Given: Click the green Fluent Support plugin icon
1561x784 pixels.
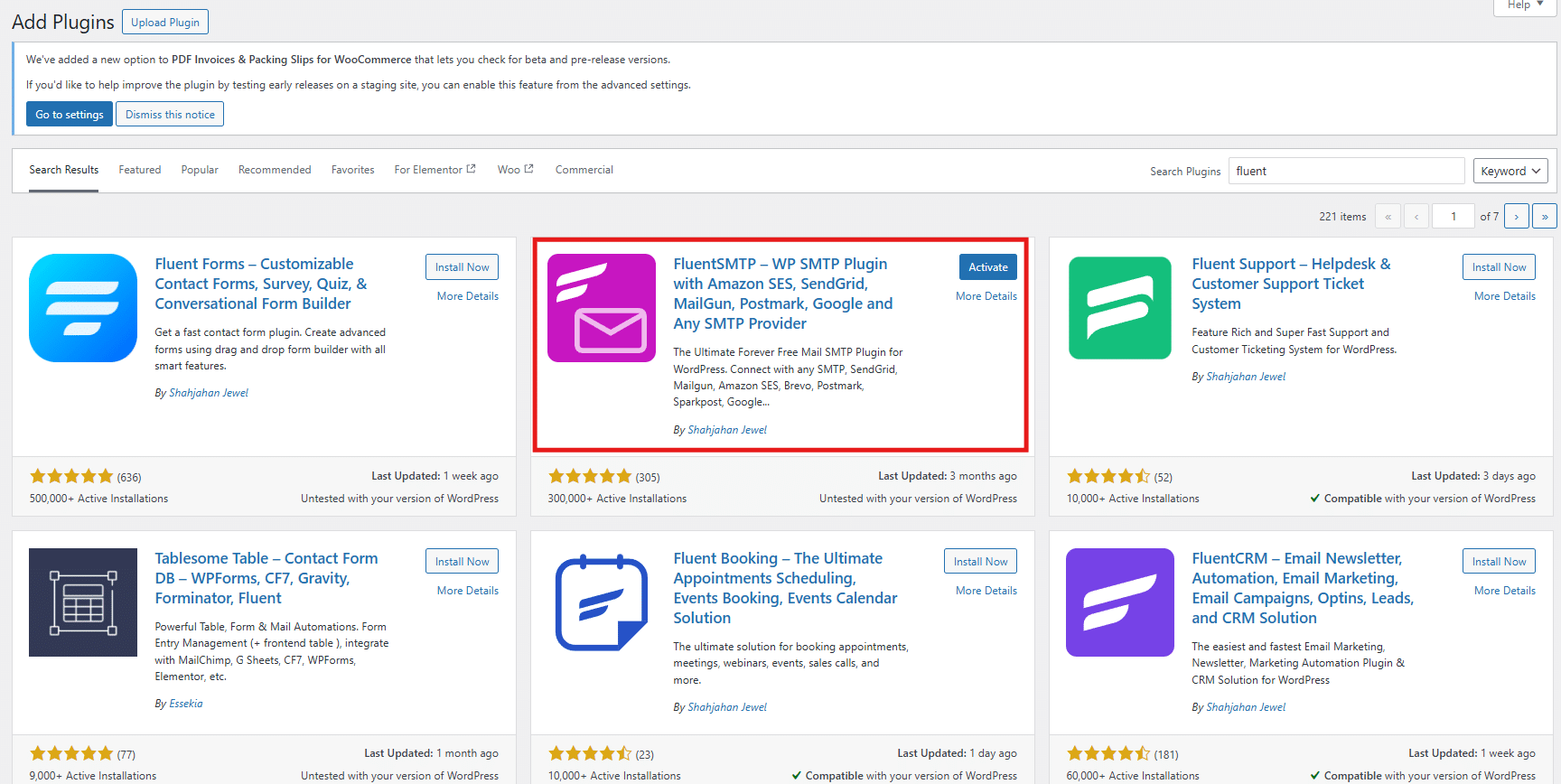Looking at the screenshot, I should (x=1120, y=308).
